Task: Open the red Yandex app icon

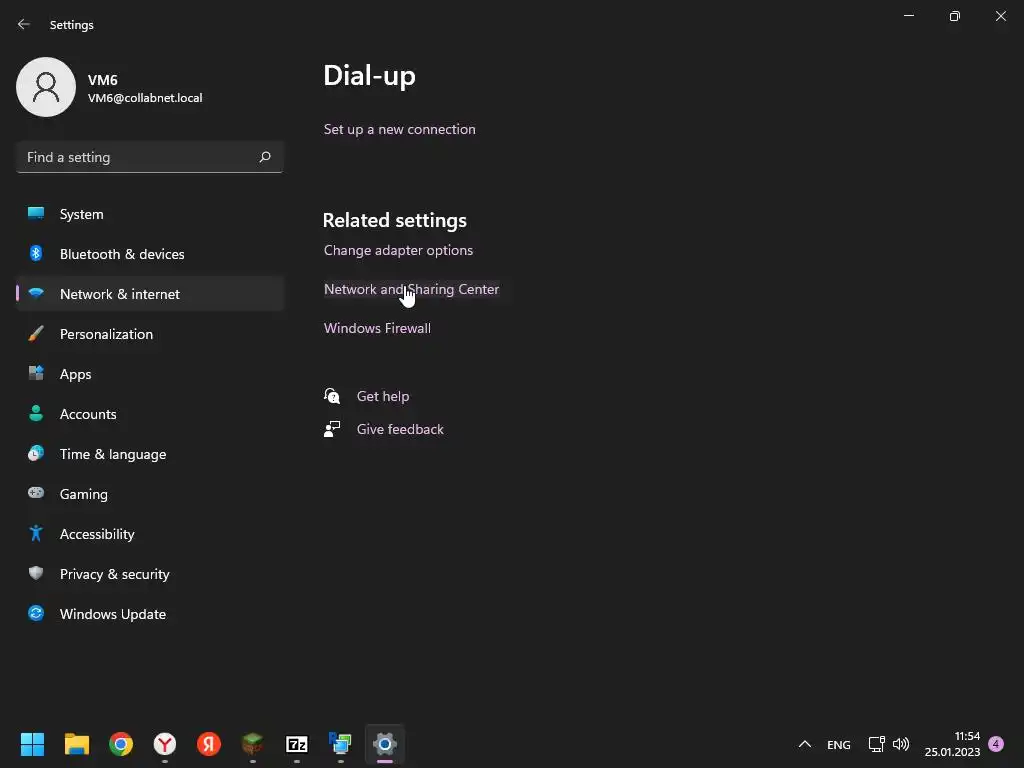Action: tap(209, 744)
